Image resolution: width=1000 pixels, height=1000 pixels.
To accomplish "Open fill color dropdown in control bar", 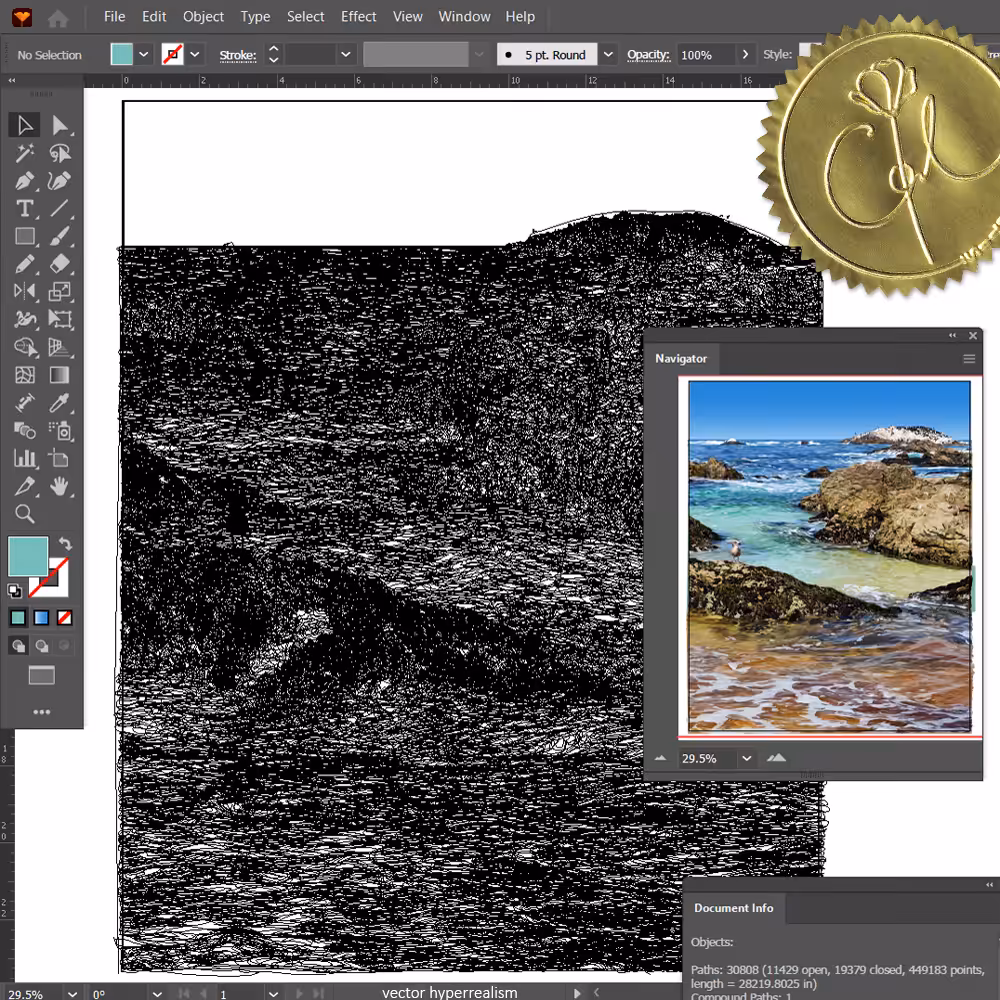I will [x=143, y=55].
